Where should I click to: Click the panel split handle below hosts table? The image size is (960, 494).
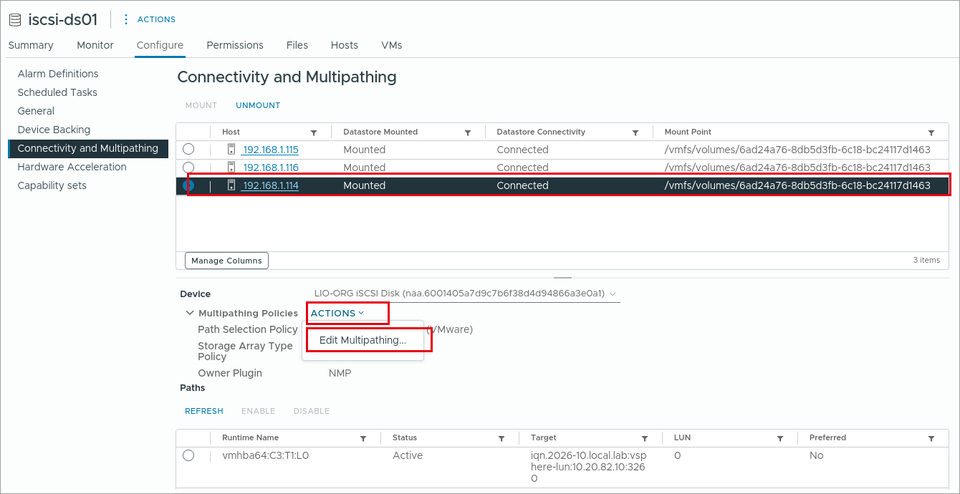(563, 278)
